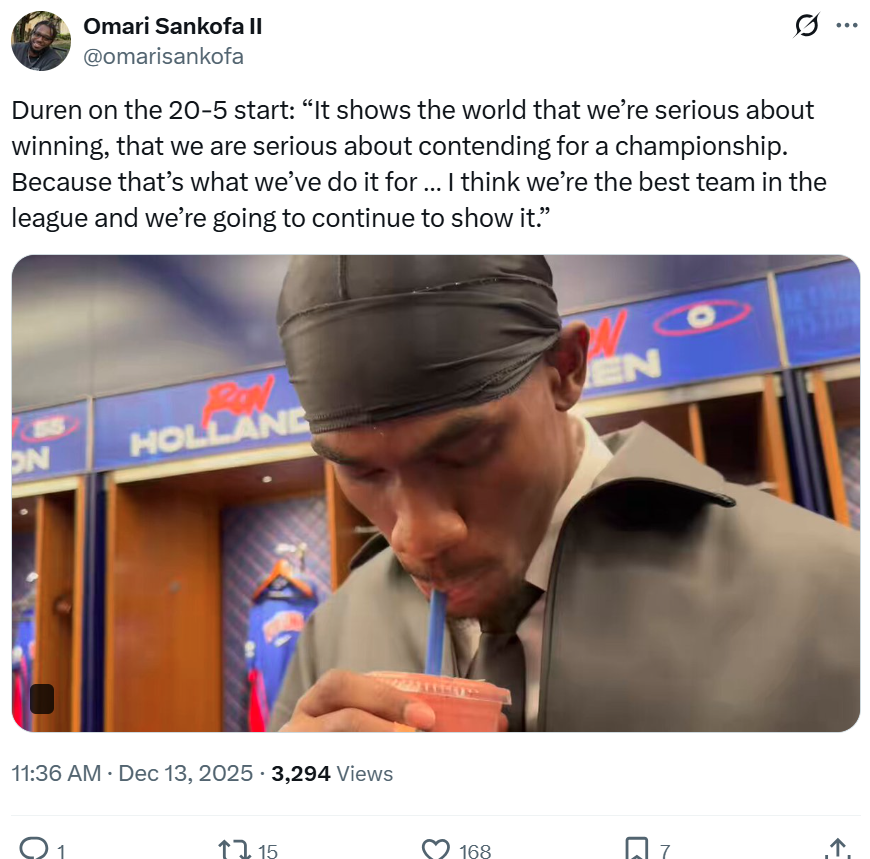
Task: Open Omari Sankofa II's profile avatar
Action: 40,41
